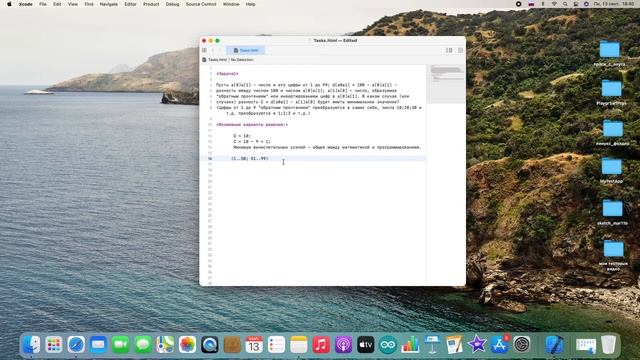Switch input source via the flag icon
This screenshot has width=640, height=360.
coord(531,4)
